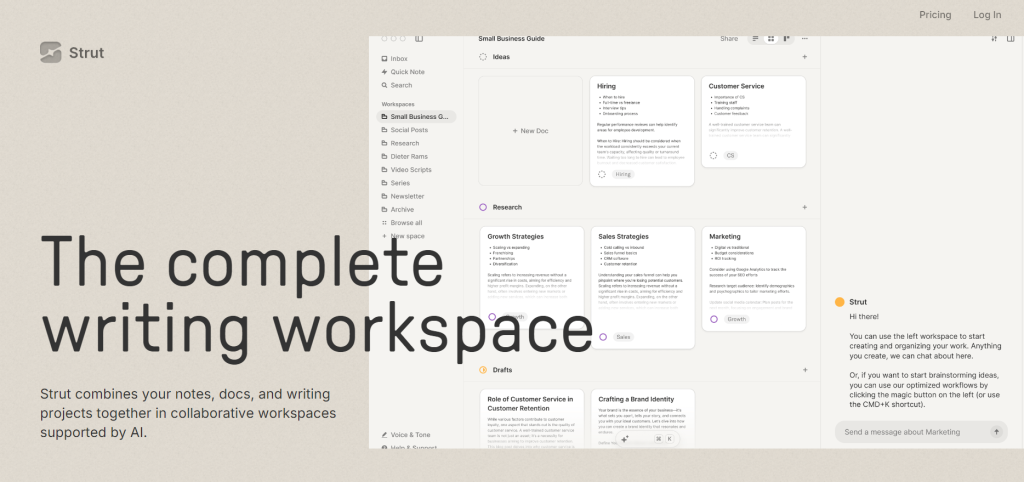Switch to board view layout
Viewport: 1024px width, 482px height.
pos(786,39)
